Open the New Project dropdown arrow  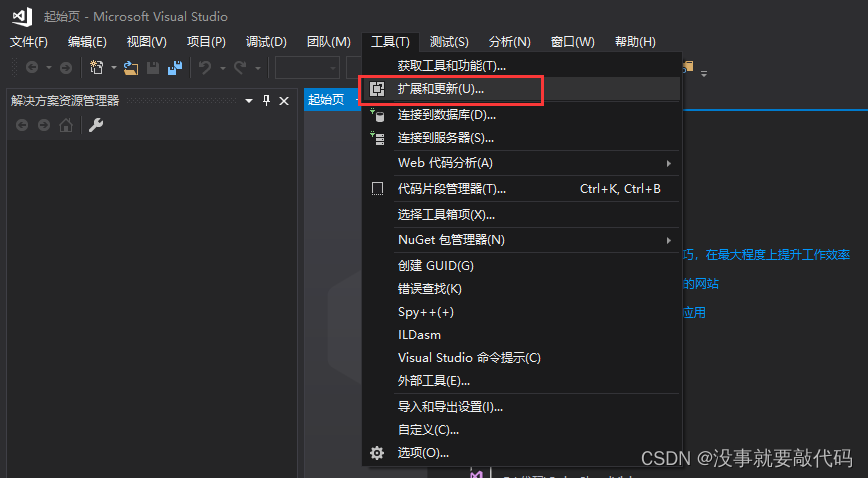(x=113, y=68)
